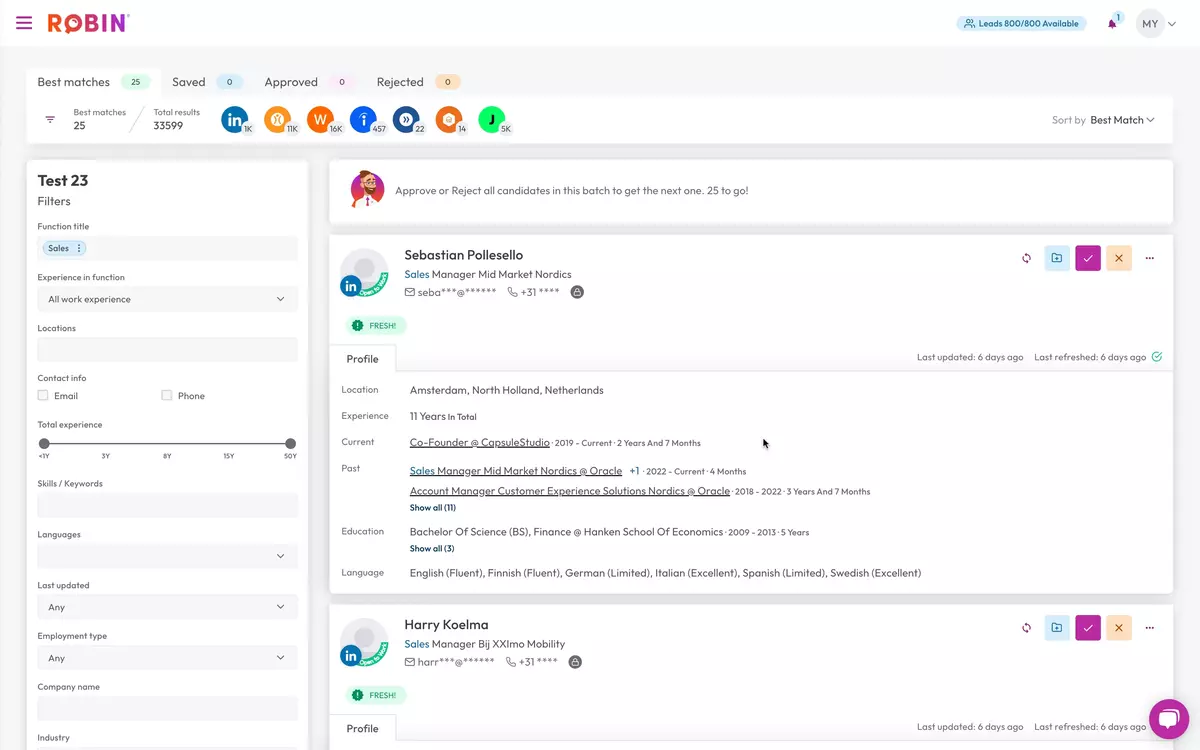Open the chat support widget
The image size is (1200, 750).
point(1168,718)
